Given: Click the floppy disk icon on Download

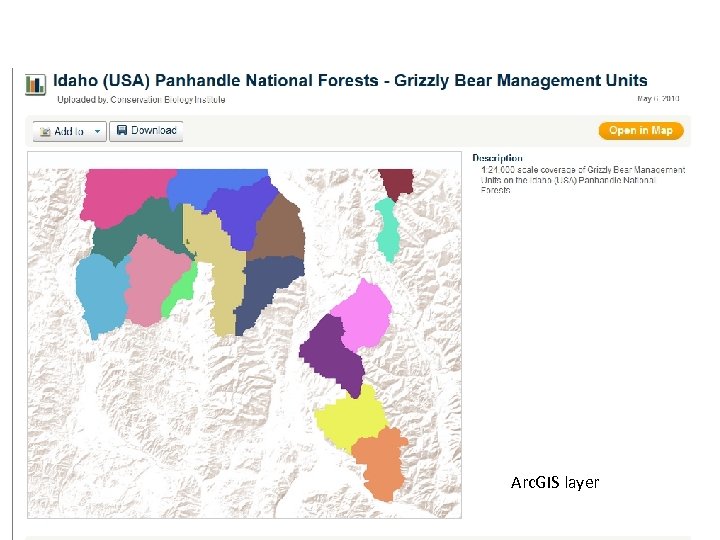Looking at the screenshot, I should click(122, 130).
